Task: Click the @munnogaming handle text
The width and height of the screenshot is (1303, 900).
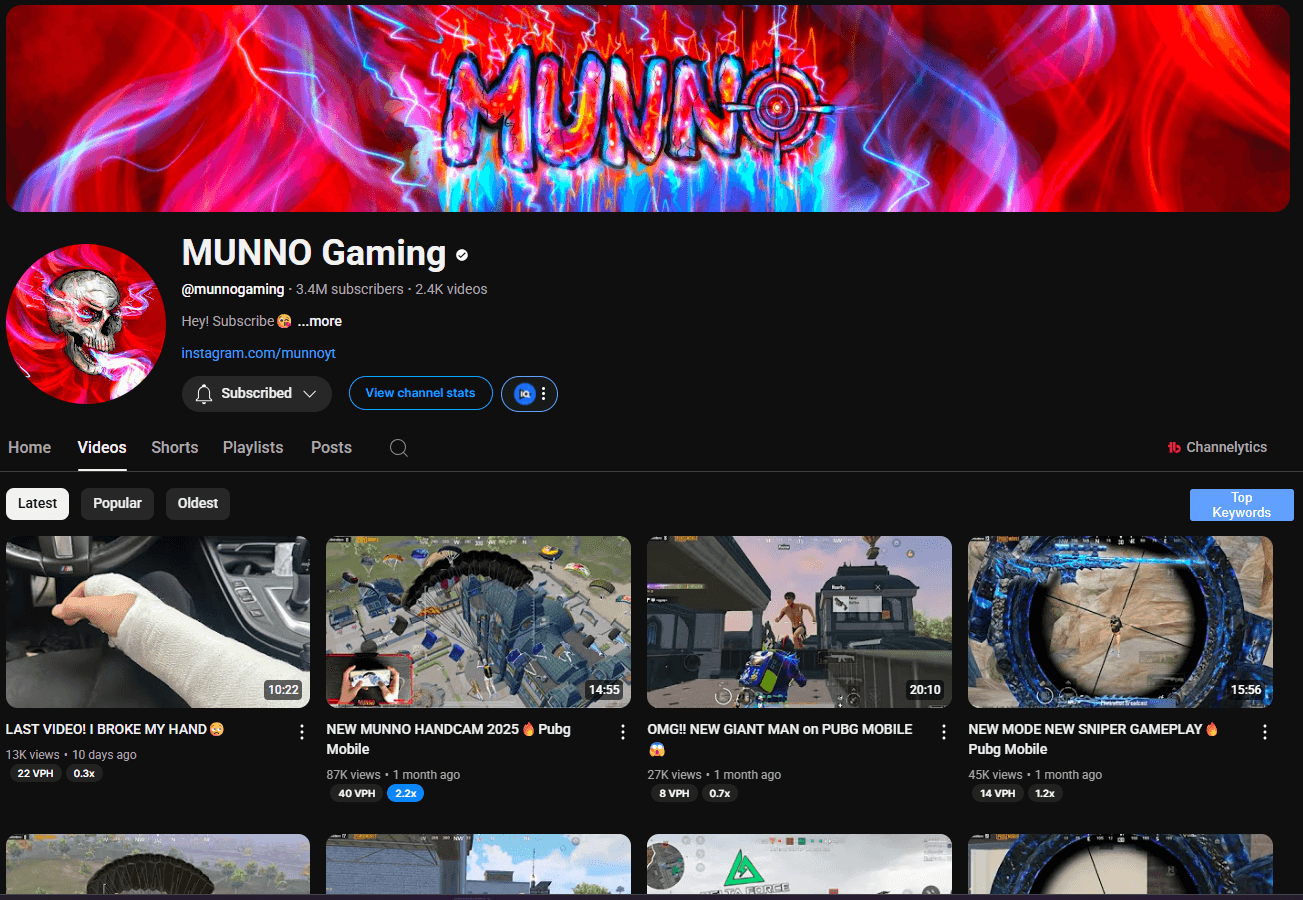Action: click(x=233, y=289)
